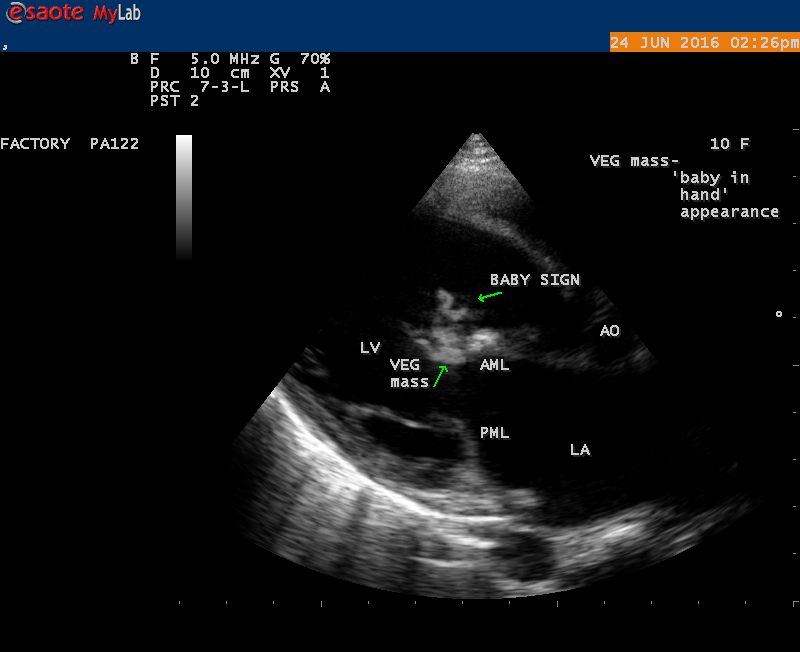Click the AO annotation label
The height and width of the screenshot is (652, 800).
pyautogui.click(x=609, y=331)
